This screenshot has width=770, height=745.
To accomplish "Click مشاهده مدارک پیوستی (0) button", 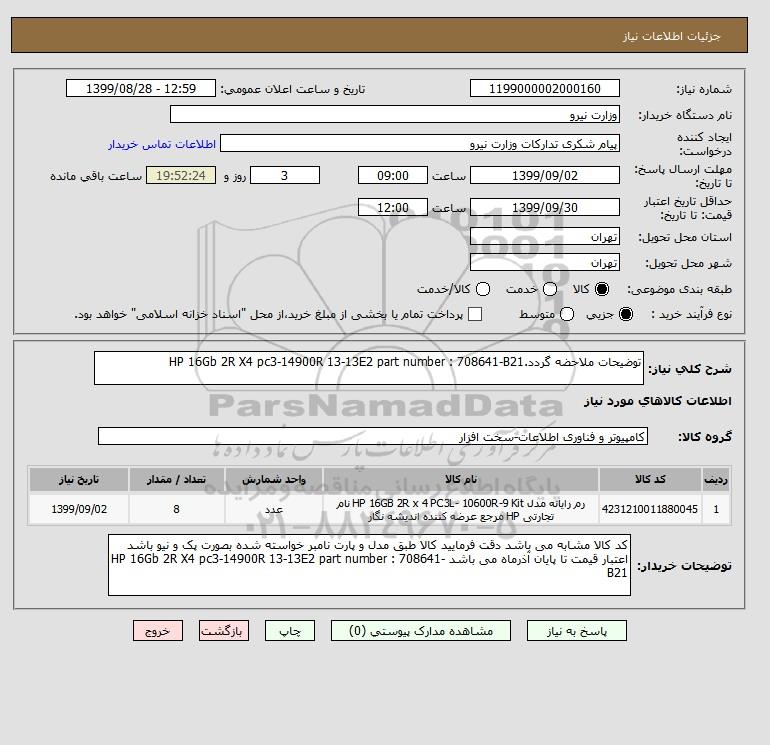I will click(421, 631).
